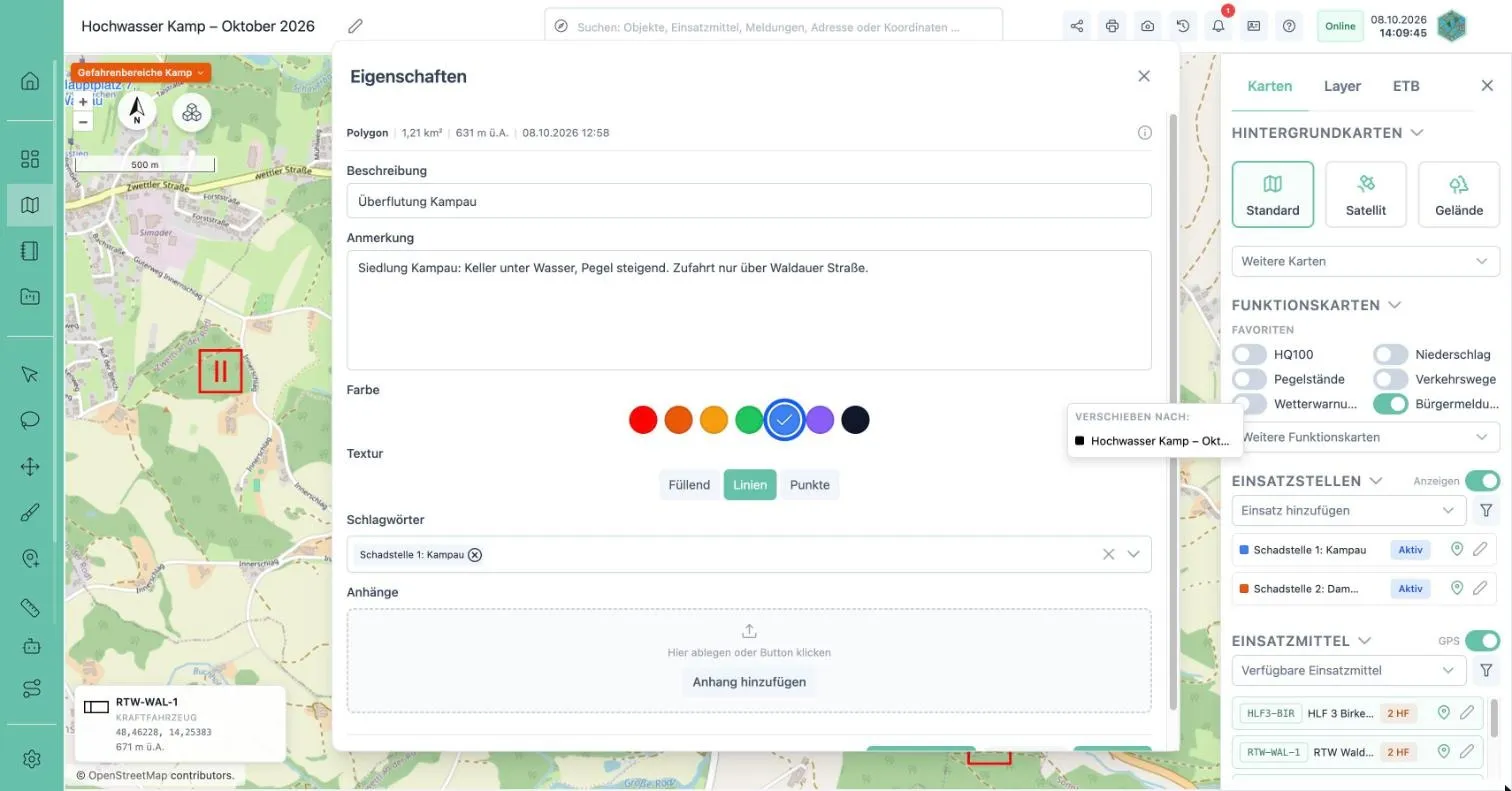This screenshot has height=791, width=1512.
Task: Choose Hochwasser Kamp in the move menu
Action: click(x=1155, y=441)
